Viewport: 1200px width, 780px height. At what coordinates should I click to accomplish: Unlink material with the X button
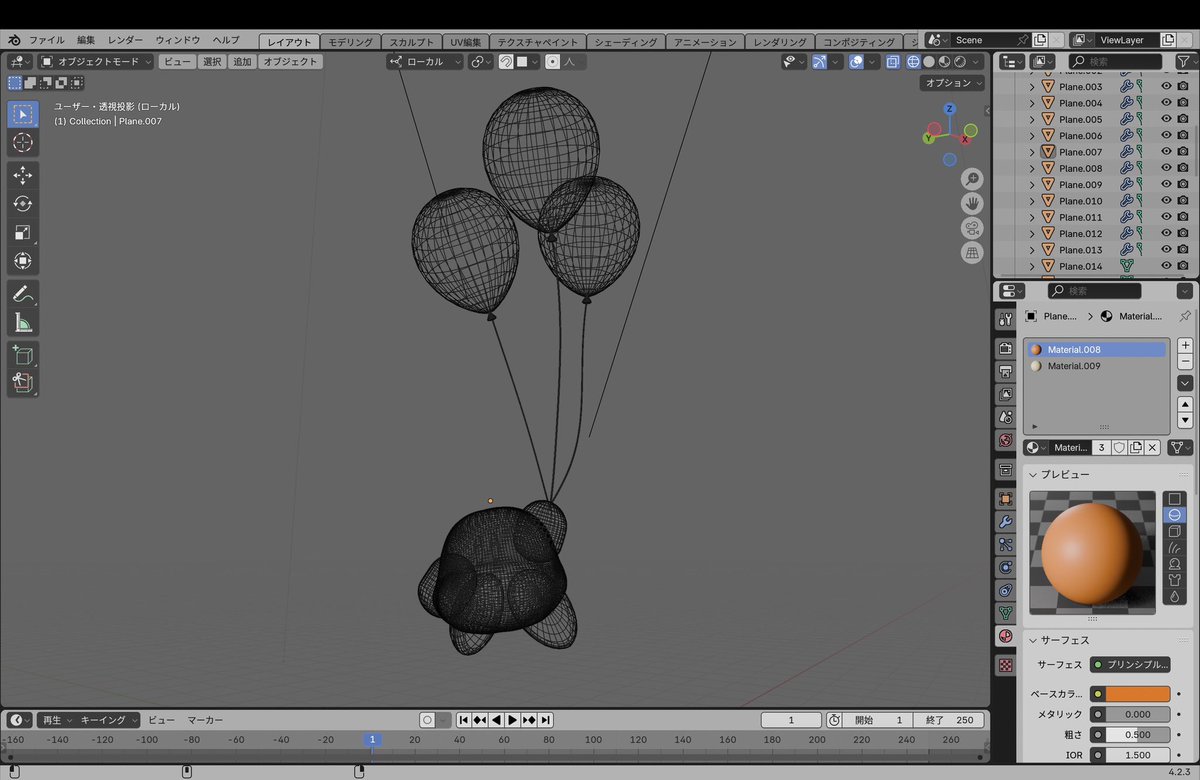pyautogui.click(x=1152, y=448)
